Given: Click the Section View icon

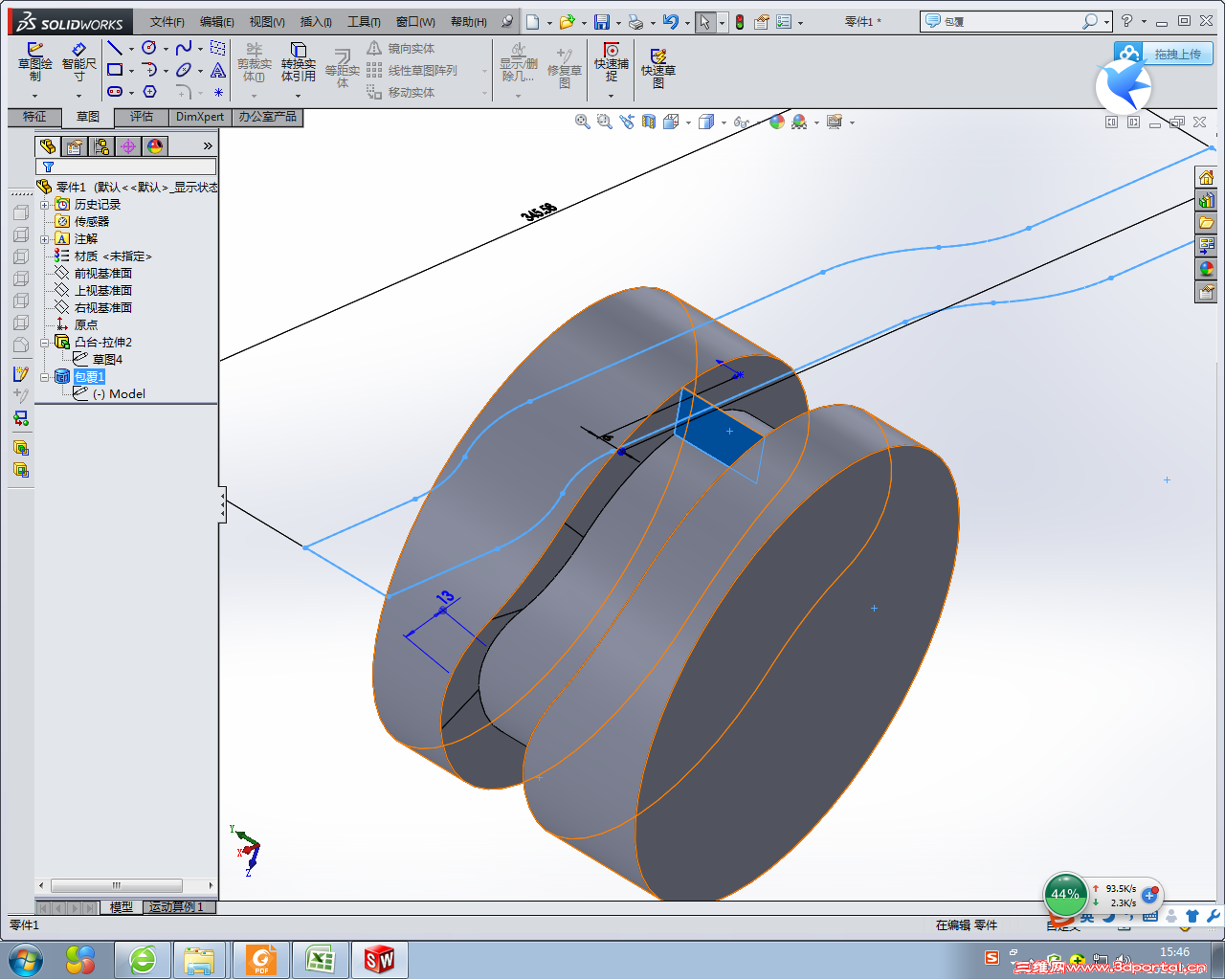Looking at the screenshot, I should [x=649, y=122].
